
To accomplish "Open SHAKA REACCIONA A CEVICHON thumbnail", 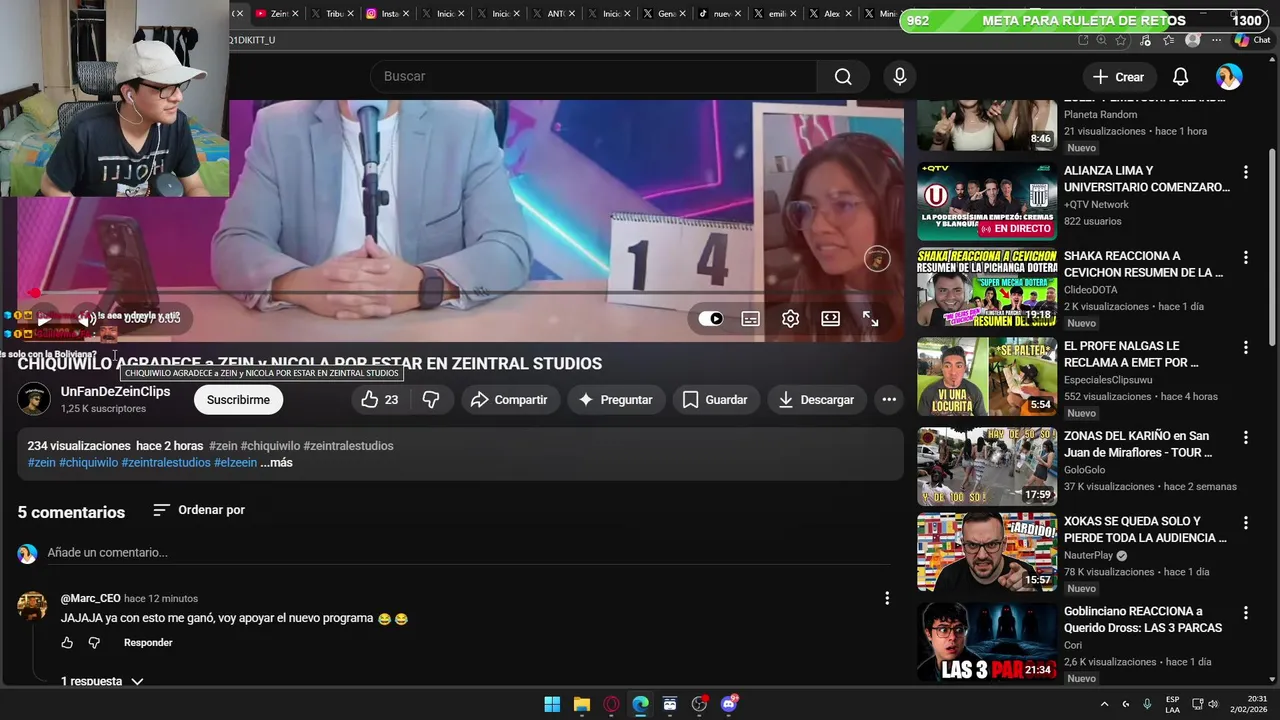I will click(x=987, y=287).
